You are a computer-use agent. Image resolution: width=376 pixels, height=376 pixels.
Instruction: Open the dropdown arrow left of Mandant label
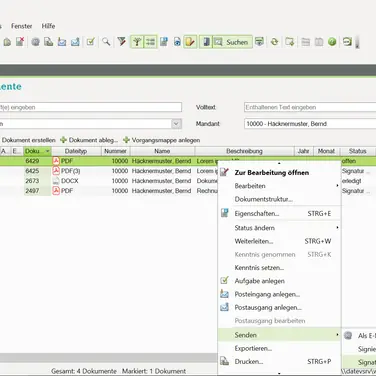tap(176, 124)
